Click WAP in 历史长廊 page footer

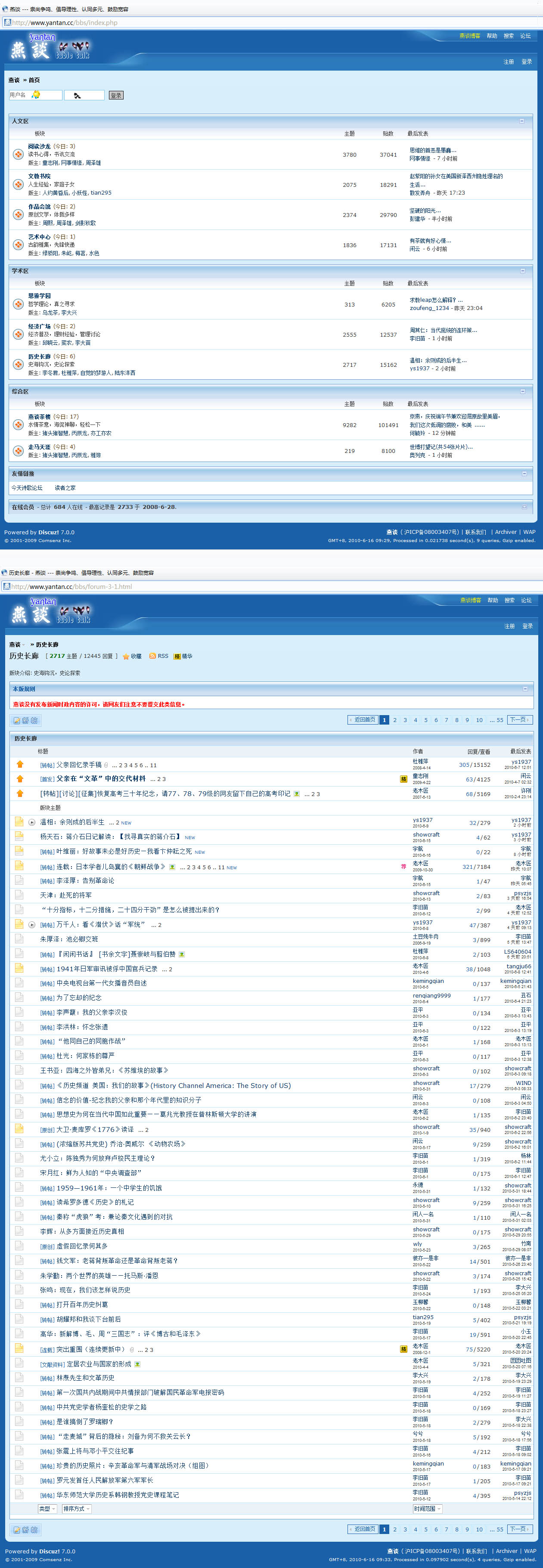530,1551
